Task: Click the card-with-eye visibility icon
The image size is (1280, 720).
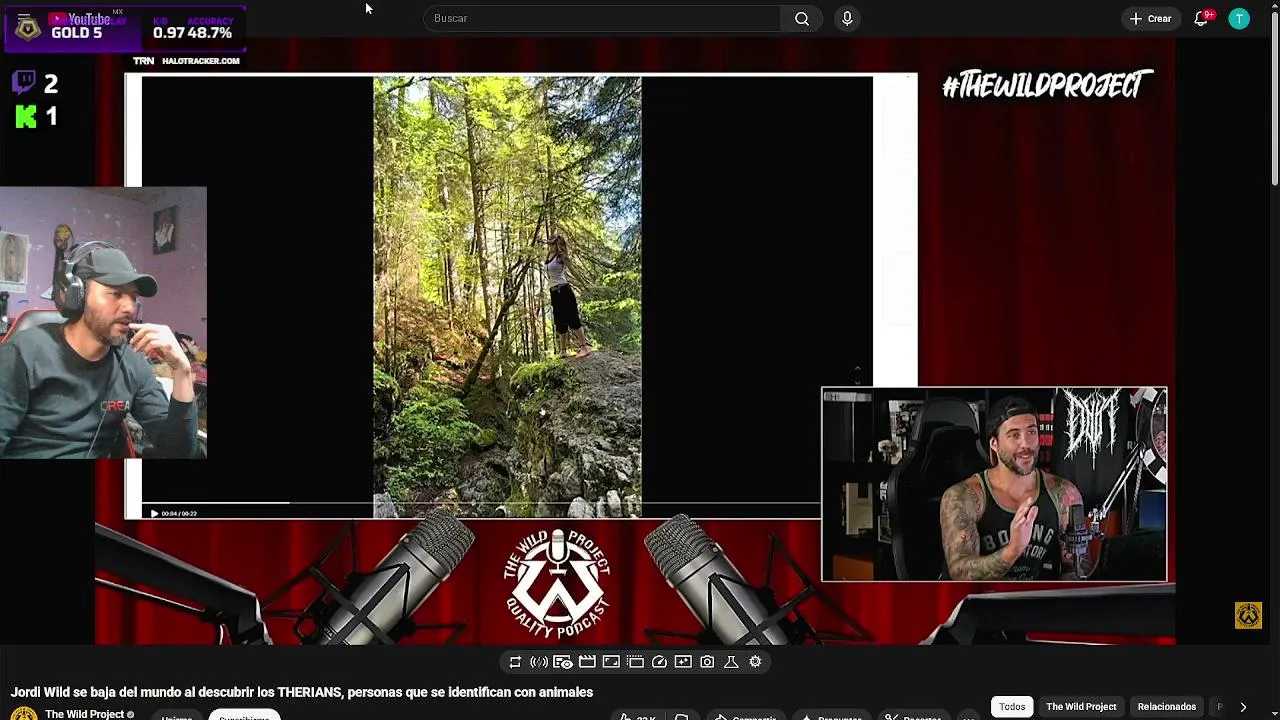Action: (563, 662)
